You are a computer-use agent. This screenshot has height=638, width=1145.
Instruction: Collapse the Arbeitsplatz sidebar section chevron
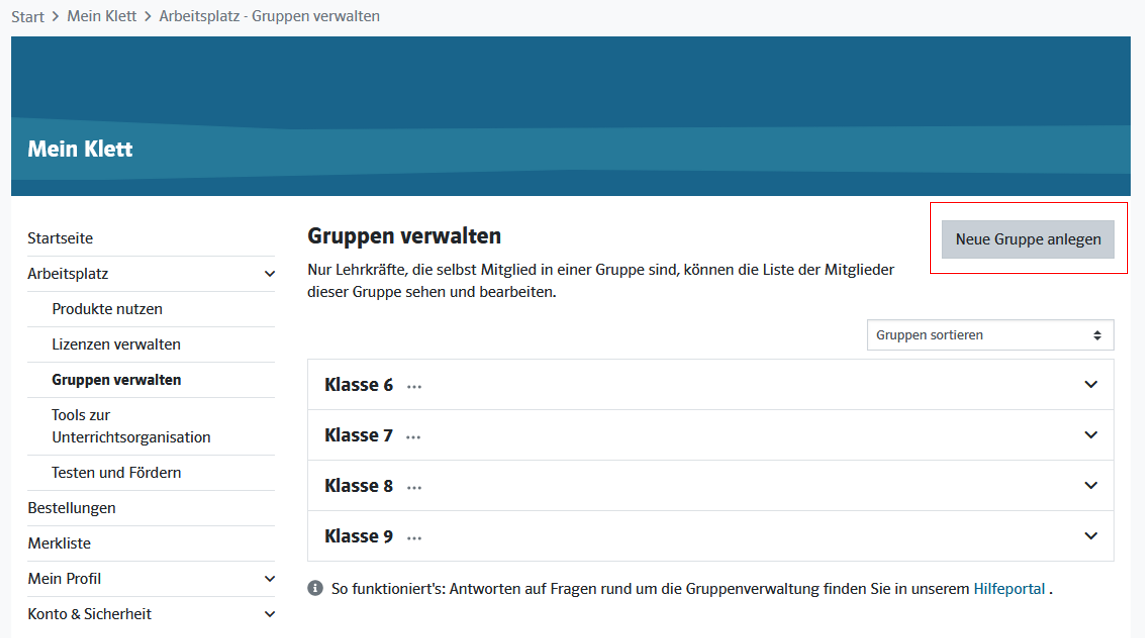[269, 274]
